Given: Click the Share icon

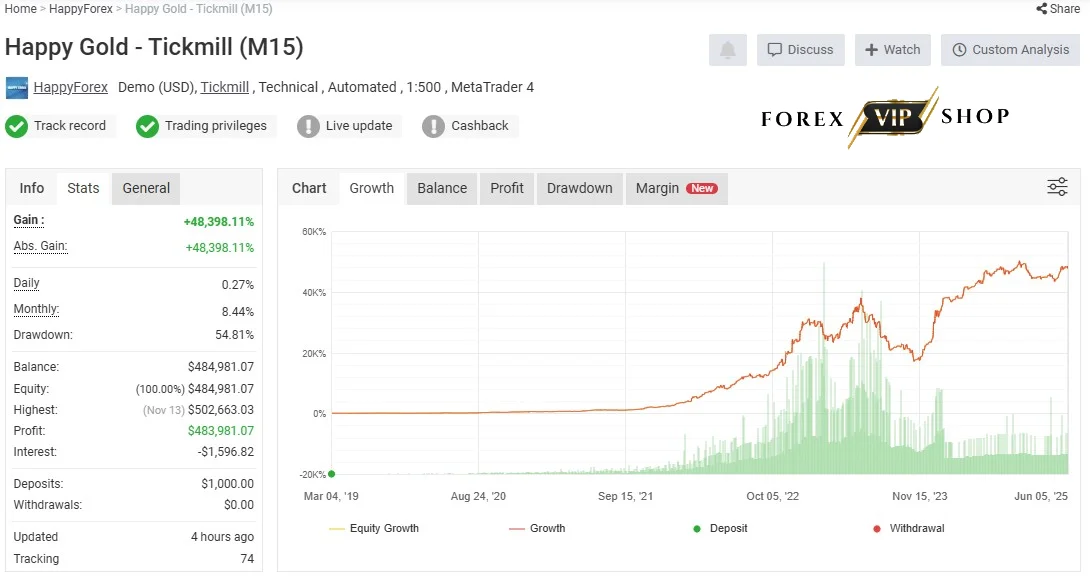Looking at the screenshot, I should (x=1041, y=9).
